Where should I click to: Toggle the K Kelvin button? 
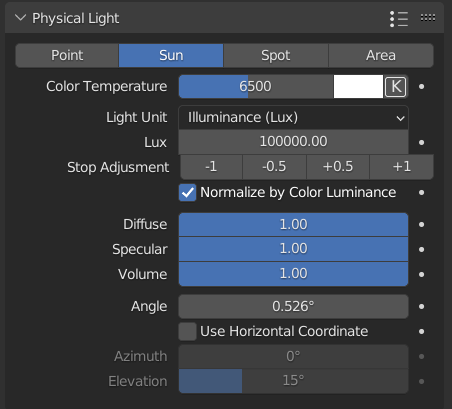tap(396, 87)
